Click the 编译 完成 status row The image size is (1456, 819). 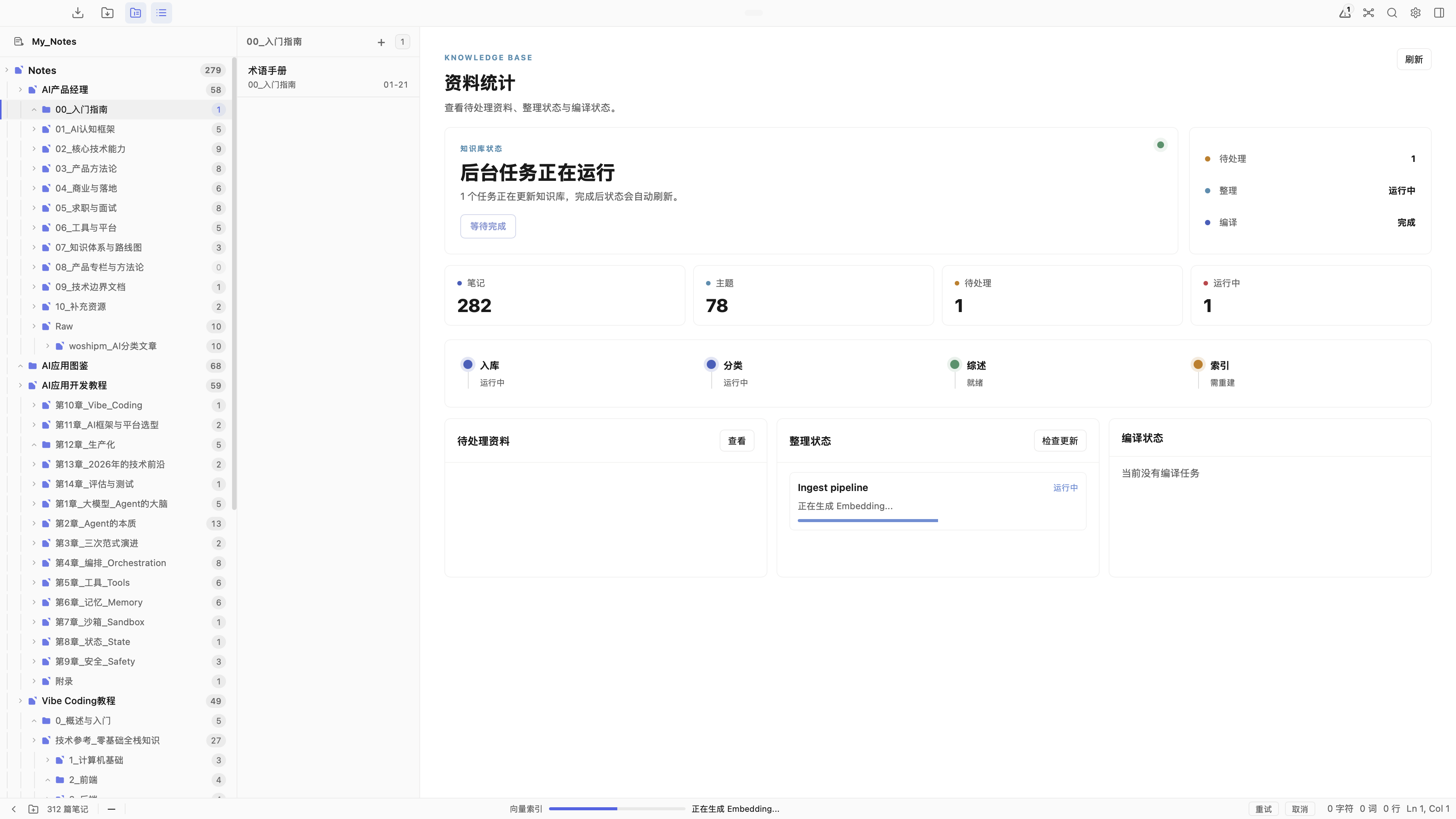coord(1310,223)
